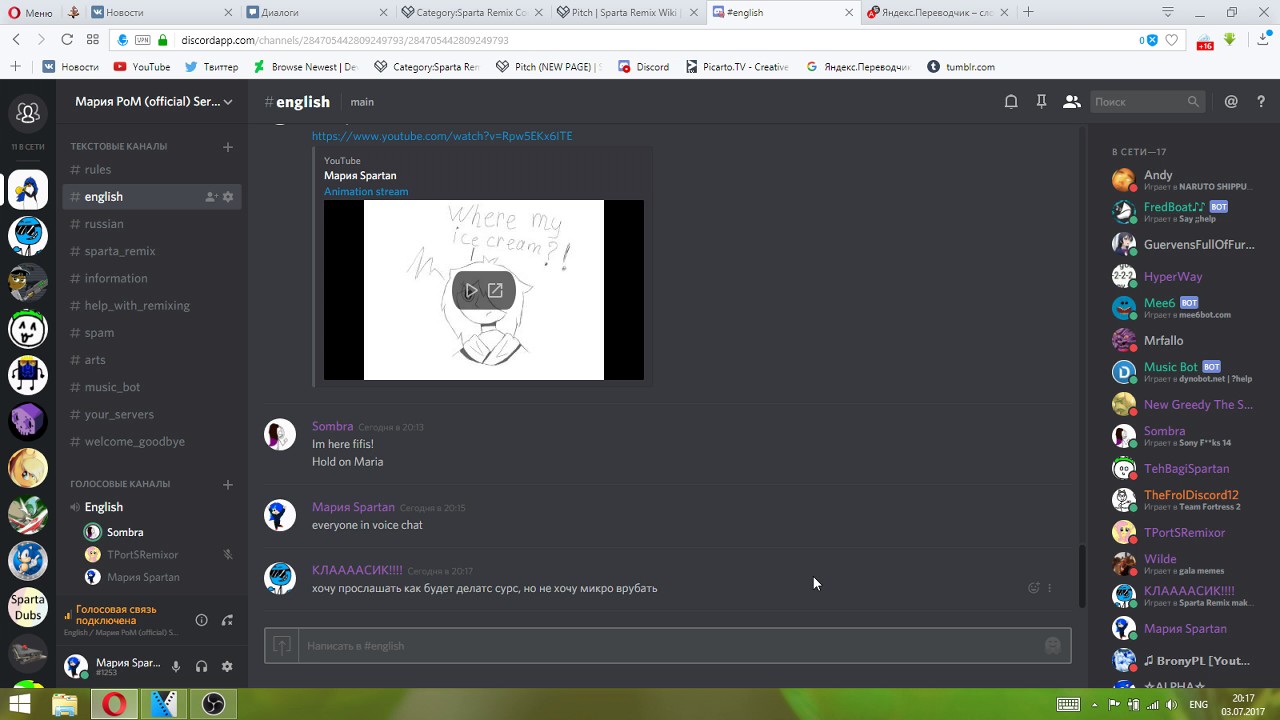Focus the search box in the header

(x=1147, y=102)
